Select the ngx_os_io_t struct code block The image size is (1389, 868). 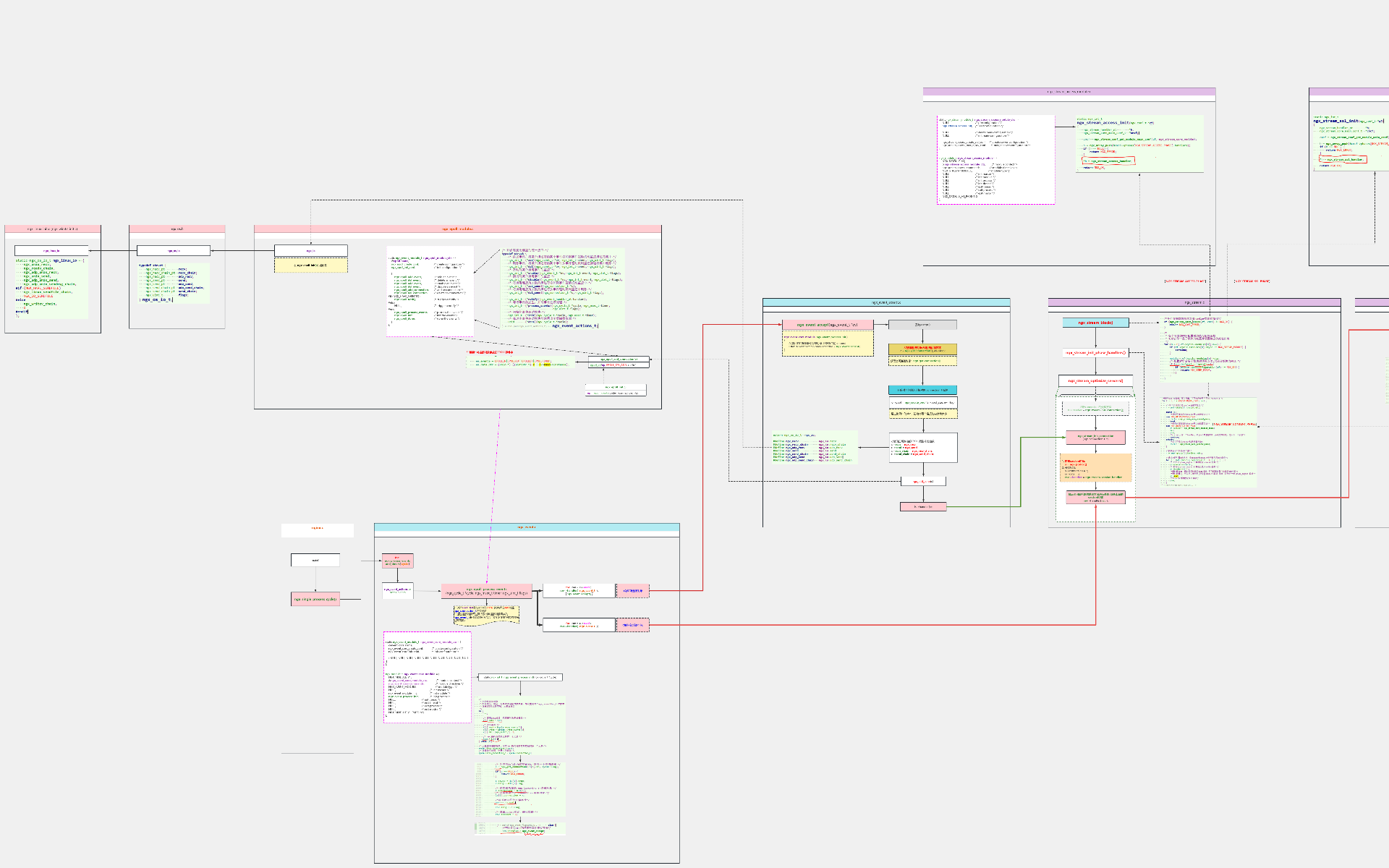click(174, 282)
